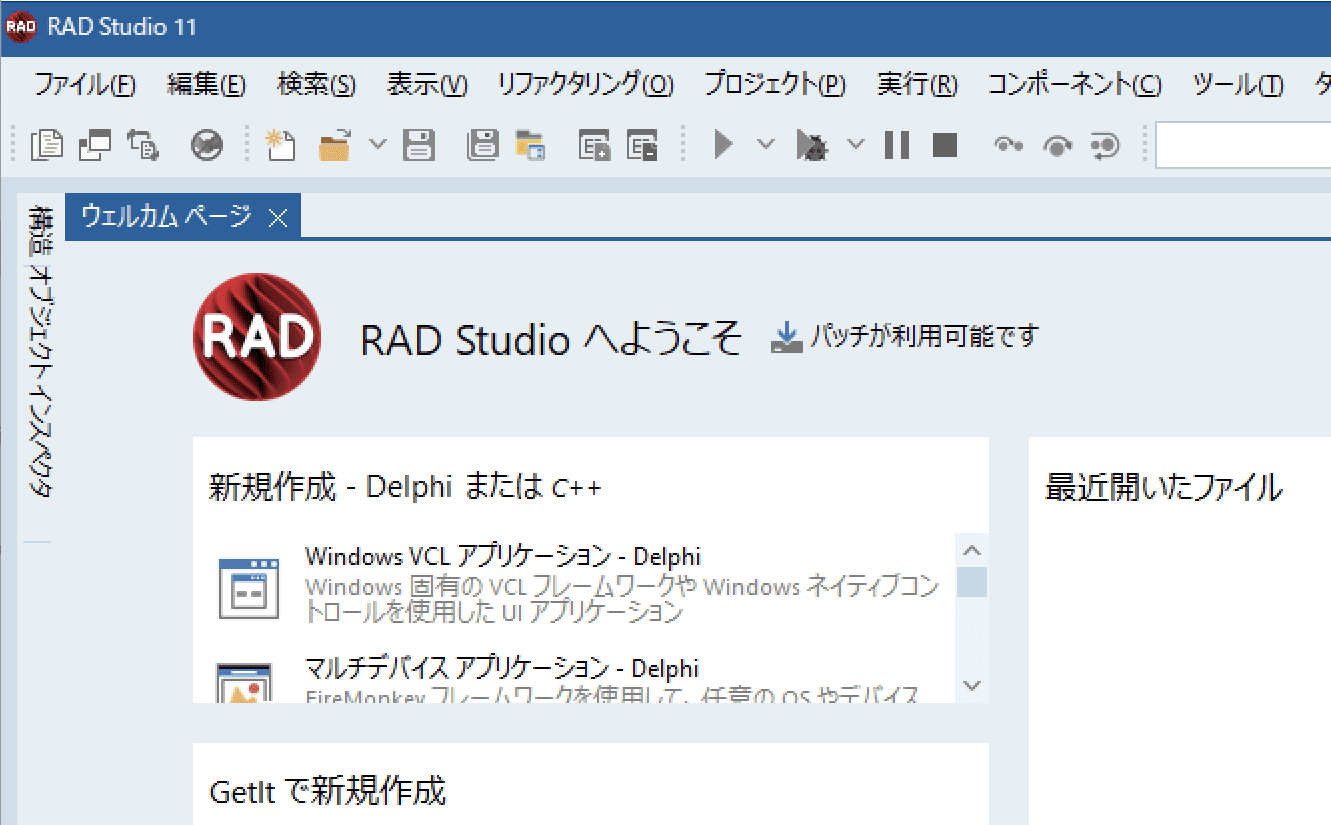The width and height of the screenshot is (1331, 825).
Task: Click the RAD Studio title bar icon
Action: (x=20, y=27)
